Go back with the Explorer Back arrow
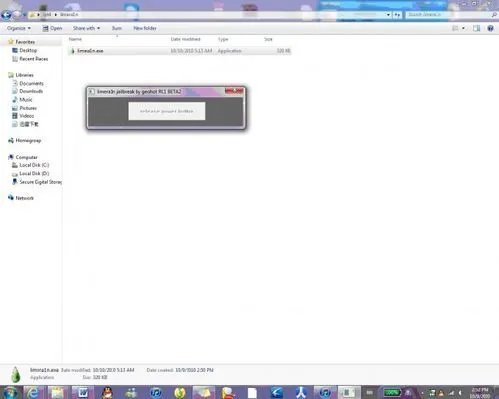The width and height of the screenshot is (499, 399). coord(6,15)
